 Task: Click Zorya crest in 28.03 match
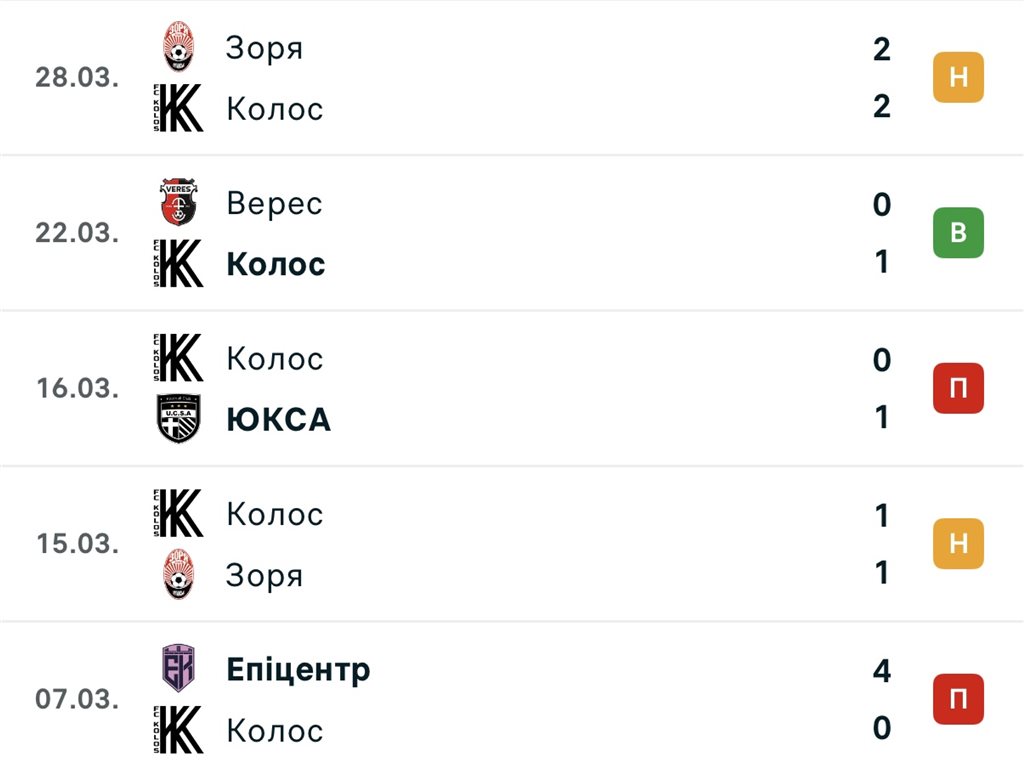[x=180, y=48]
